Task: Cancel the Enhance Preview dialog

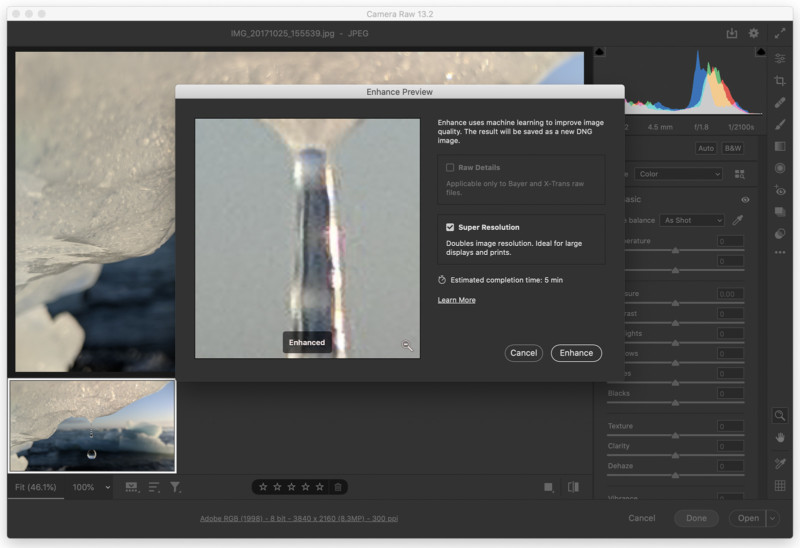Action: [x=523, y=353]
